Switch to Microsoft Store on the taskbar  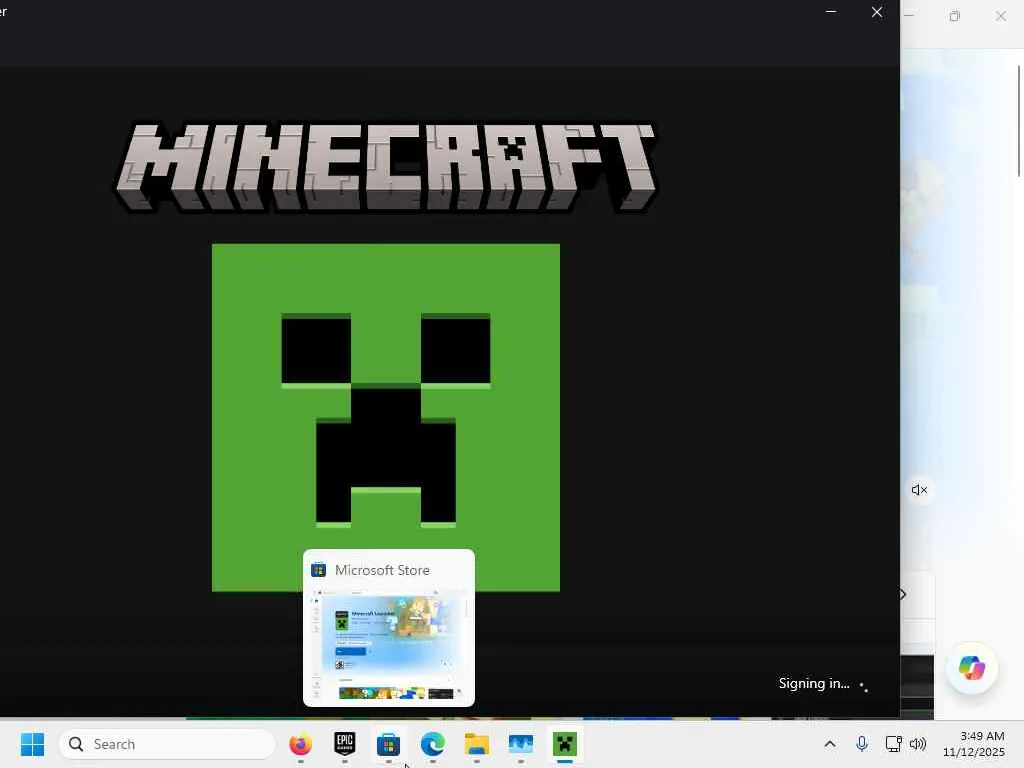pyautogui.click(x=389, y=744)
